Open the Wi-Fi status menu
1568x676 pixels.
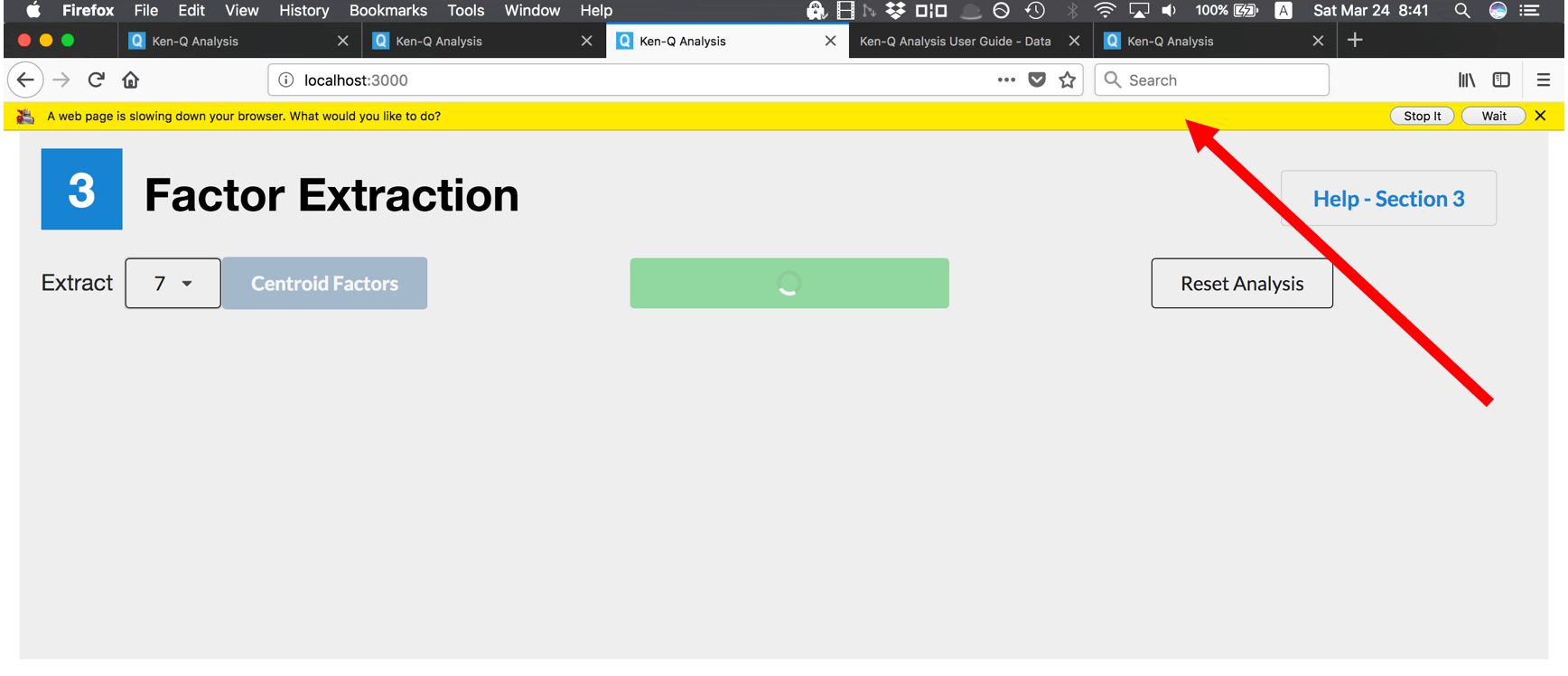click(1104, 10)
